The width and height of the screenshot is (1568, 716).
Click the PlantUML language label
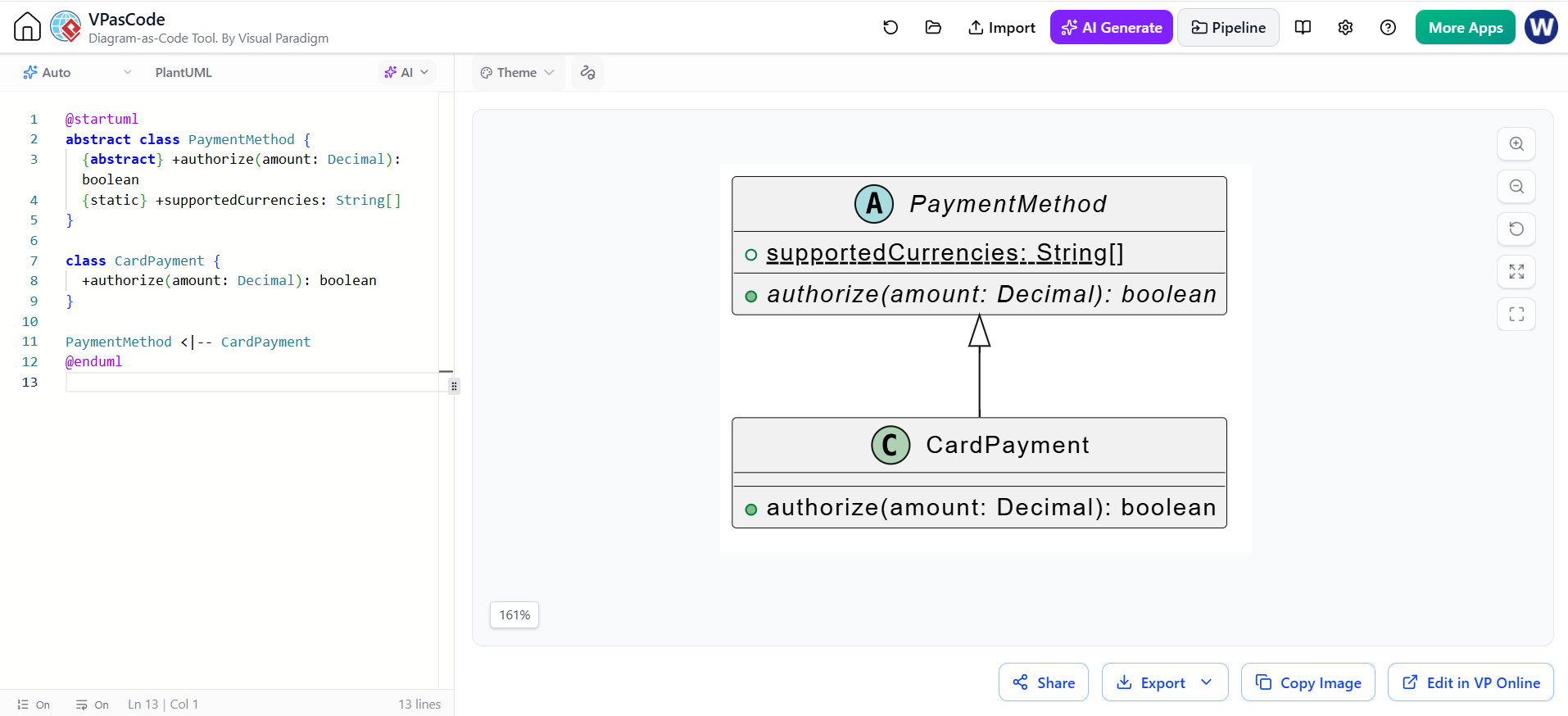(x=184, y=72)
